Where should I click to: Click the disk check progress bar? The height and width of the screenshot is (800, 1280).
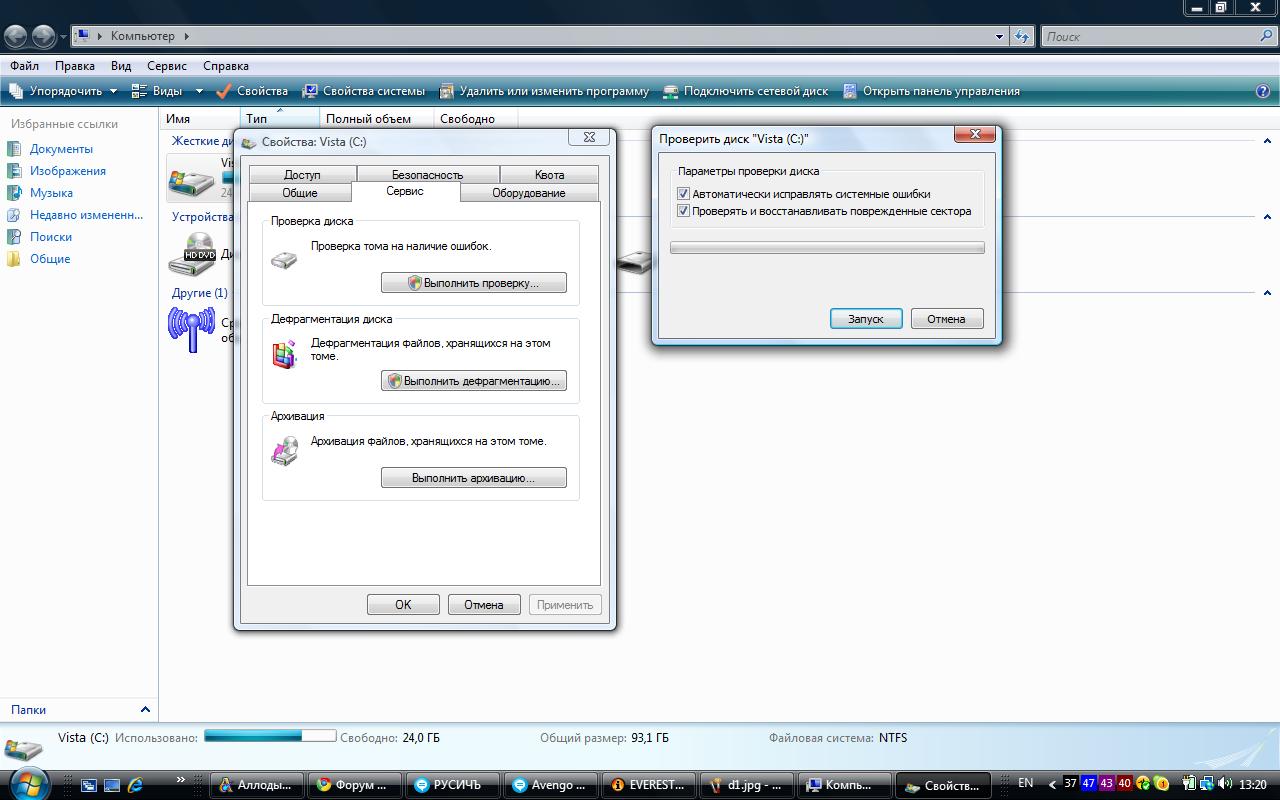click(827, 248)
